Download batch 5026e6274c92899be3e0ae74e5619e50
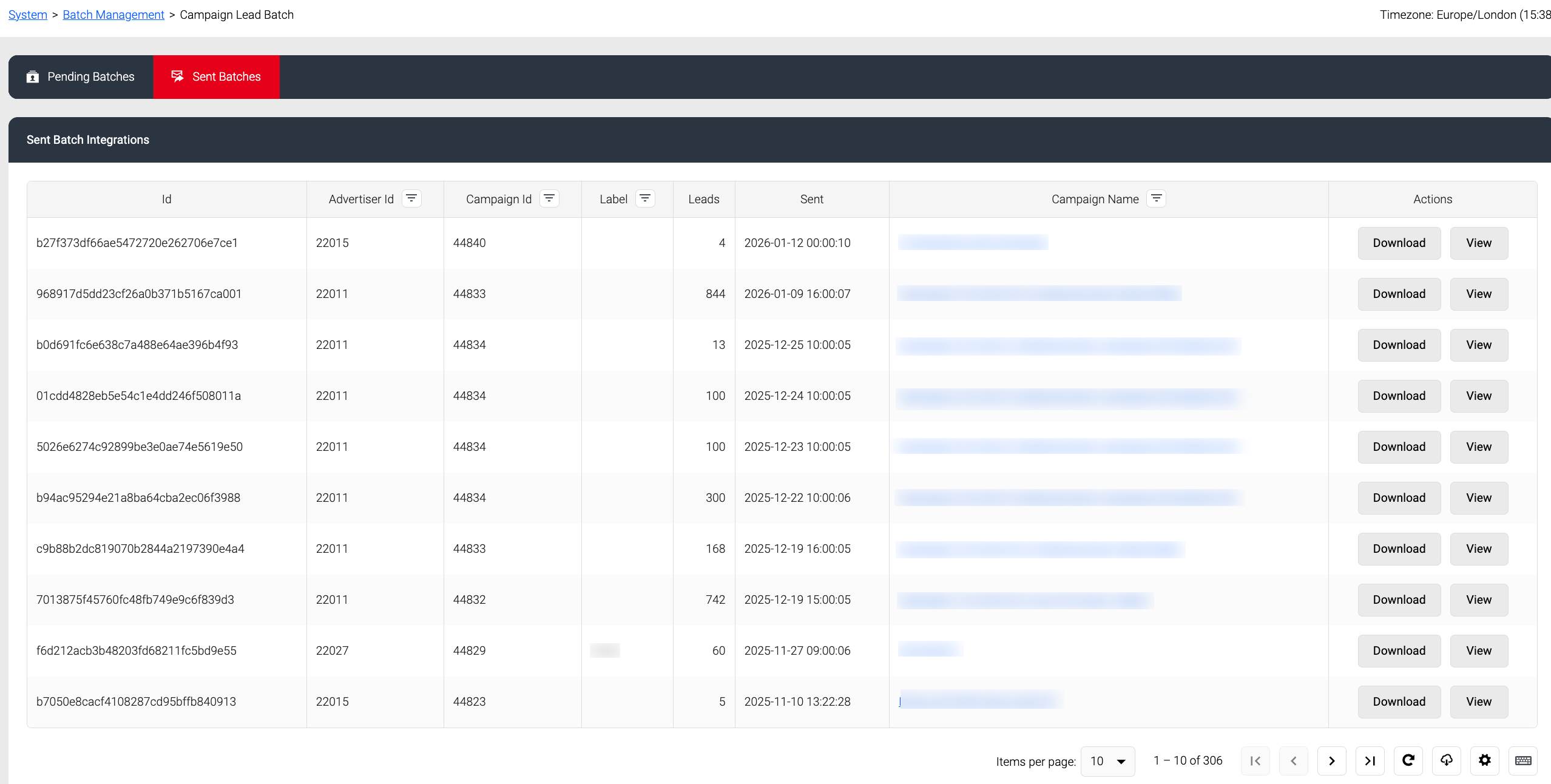The image size is (1551, 784). (x=1399, y=447)
